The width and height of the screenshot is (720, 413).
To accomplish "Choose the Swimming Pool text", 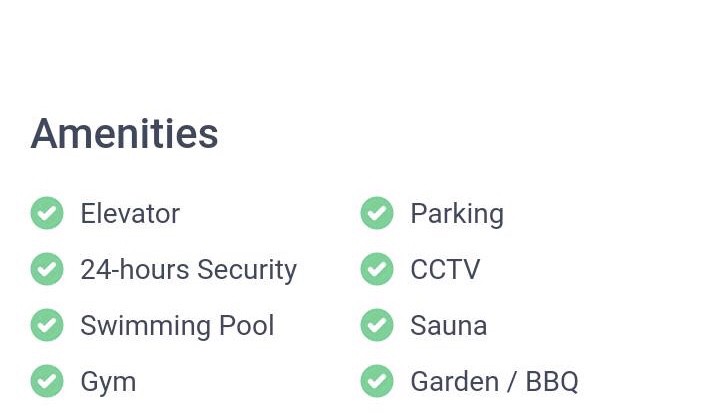I will (x=177, y=326).
